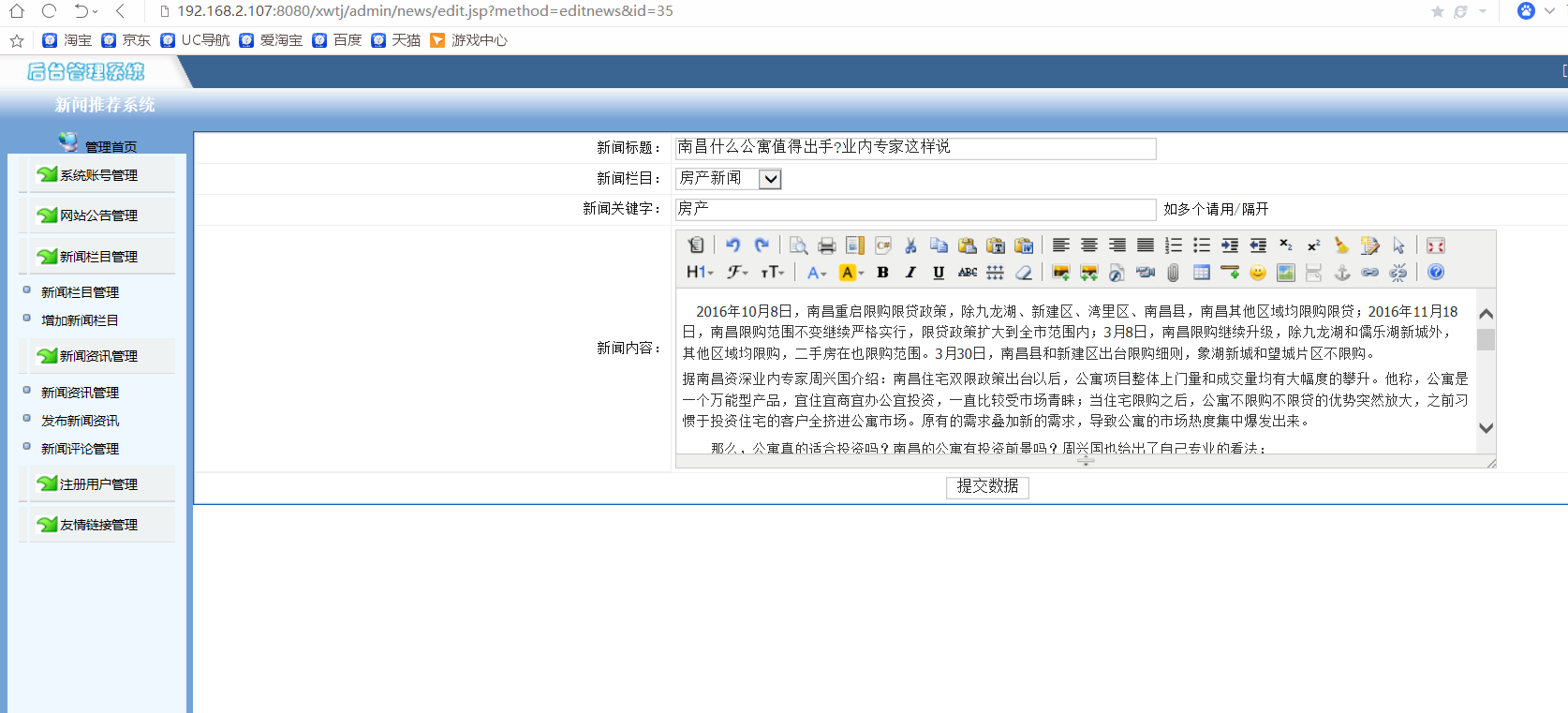Paste from clipboard into the editor
Screen dimensions: 1568x713
967,245
